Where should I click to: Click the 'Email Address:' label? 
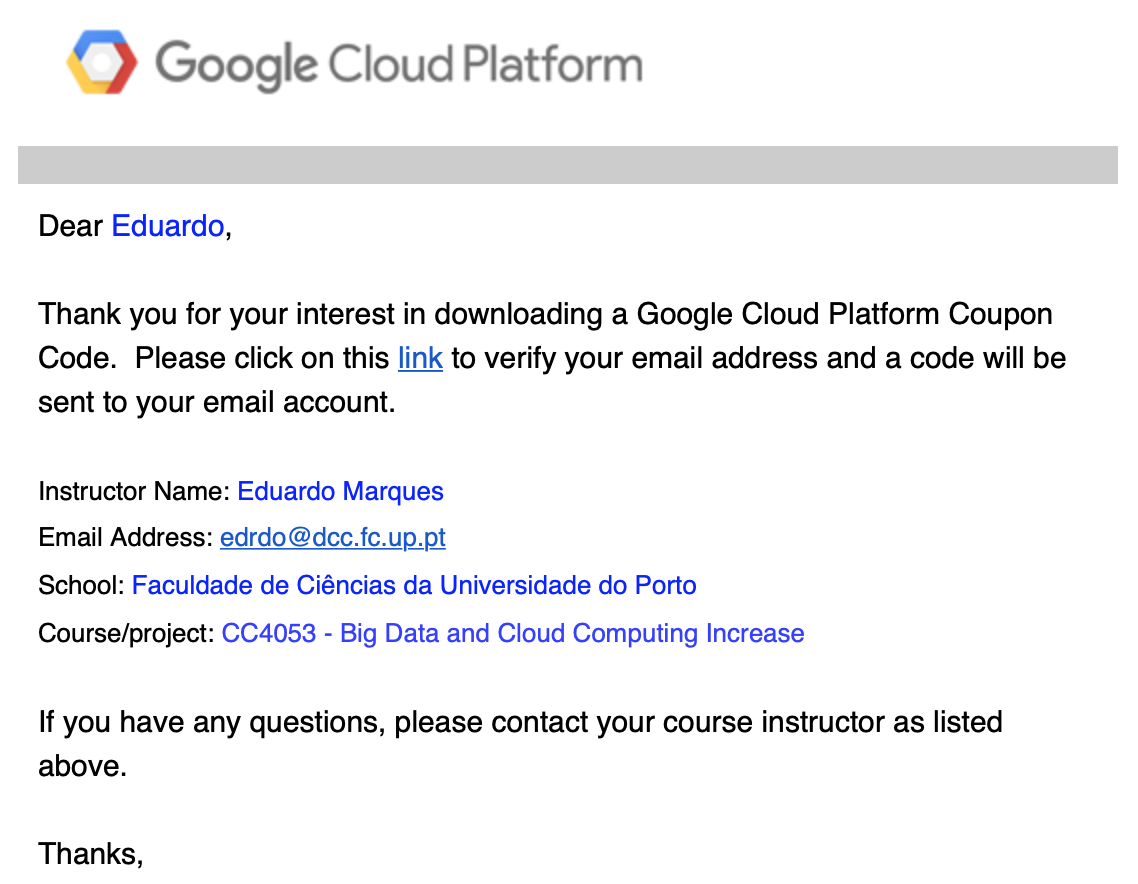coord(126,537)
